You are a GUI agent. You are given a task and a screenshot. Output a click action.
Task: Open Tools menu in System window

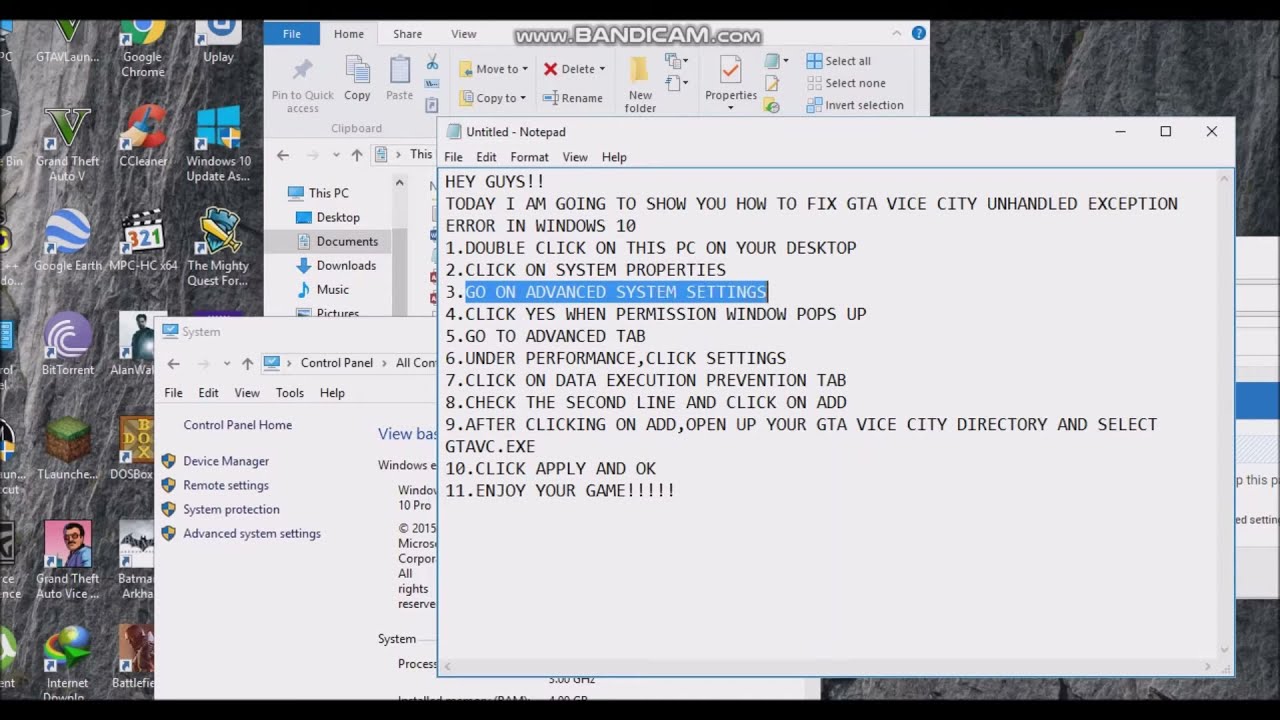tap(290, 393)
